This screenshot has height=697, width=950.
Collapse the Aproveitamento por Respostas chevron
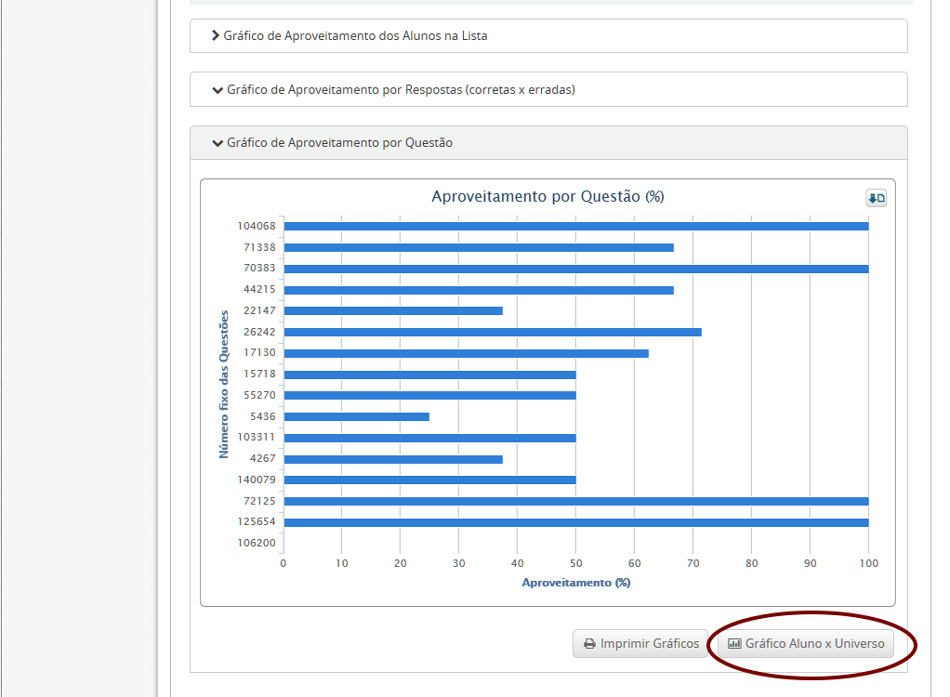pos(217,90)
